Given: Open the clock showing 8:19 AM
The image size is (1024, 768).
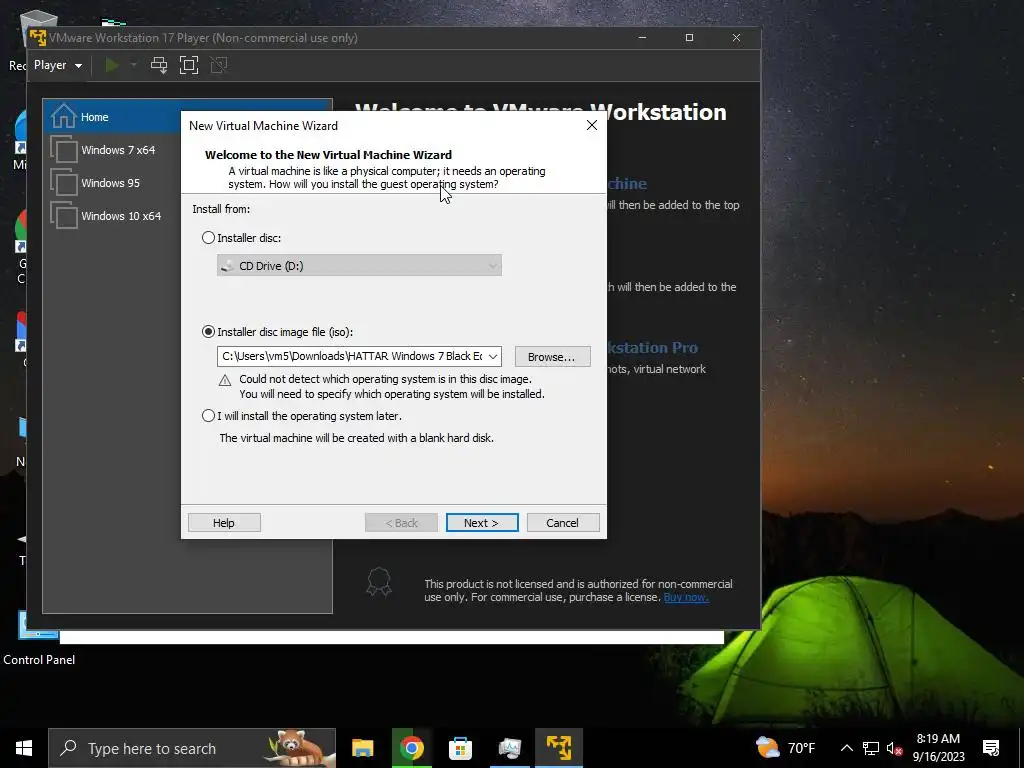Looking at the screenshot, I should coord(938,748).
